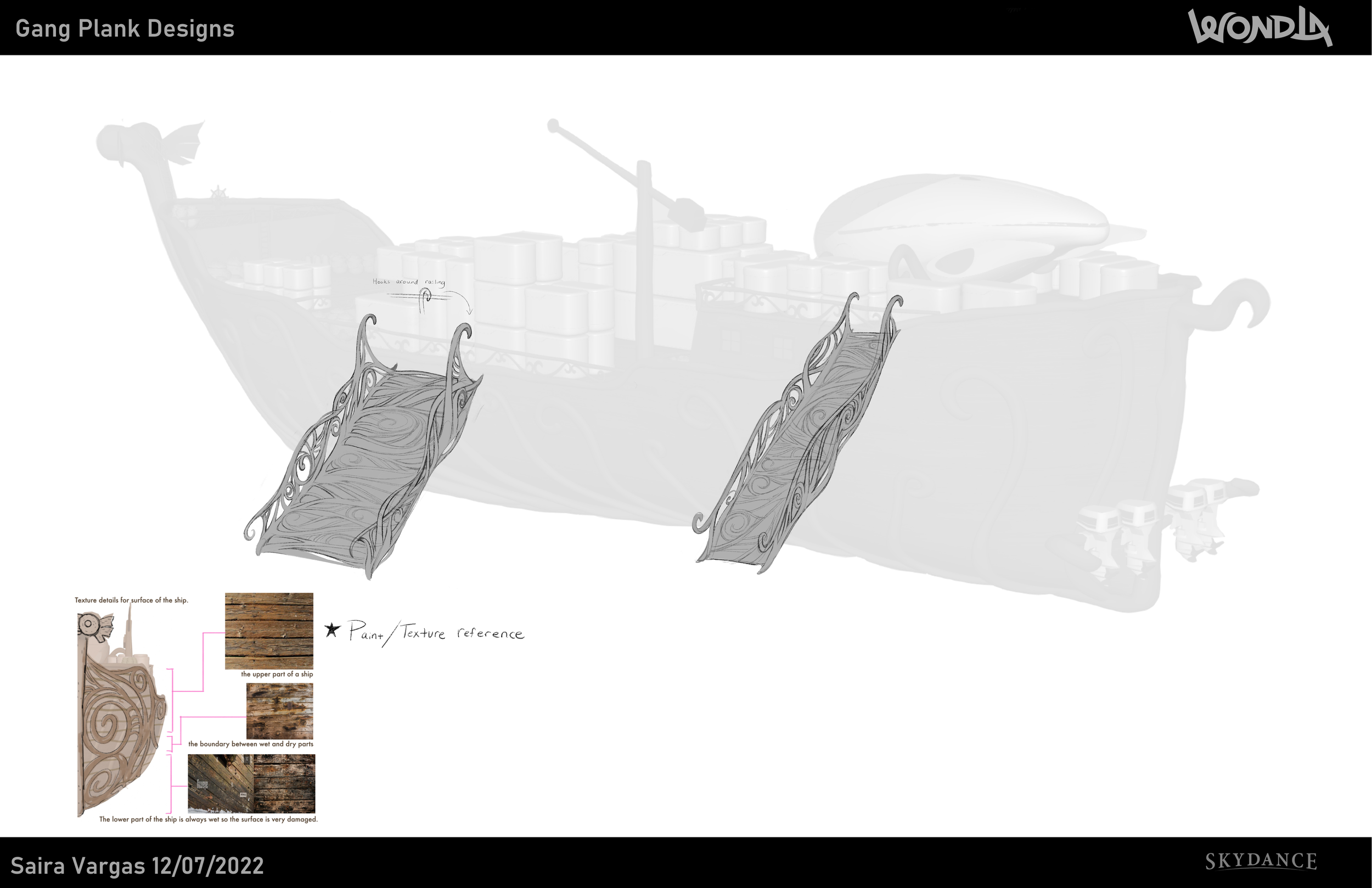Click the ship's steering wheel near the bow
This screenshot has height=888, width=1372.
(x=218, y=192)
